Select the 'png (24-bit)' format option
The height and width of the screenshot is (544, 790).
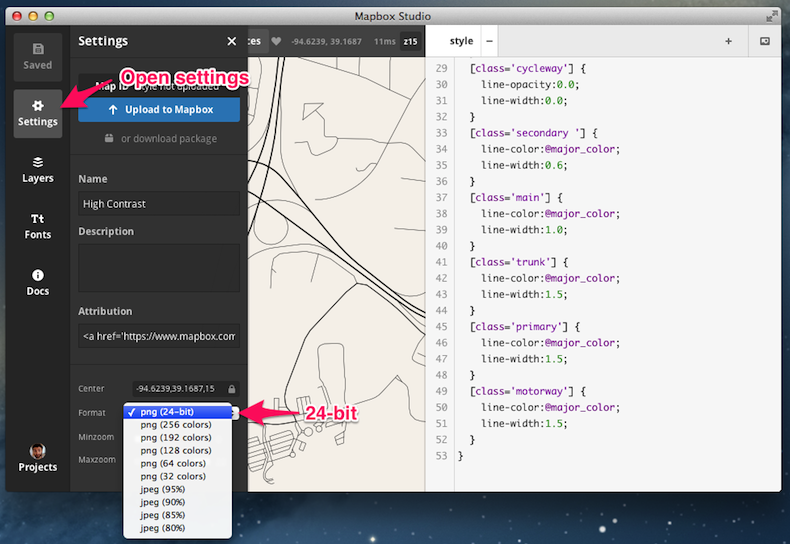(x=177, y=412)
